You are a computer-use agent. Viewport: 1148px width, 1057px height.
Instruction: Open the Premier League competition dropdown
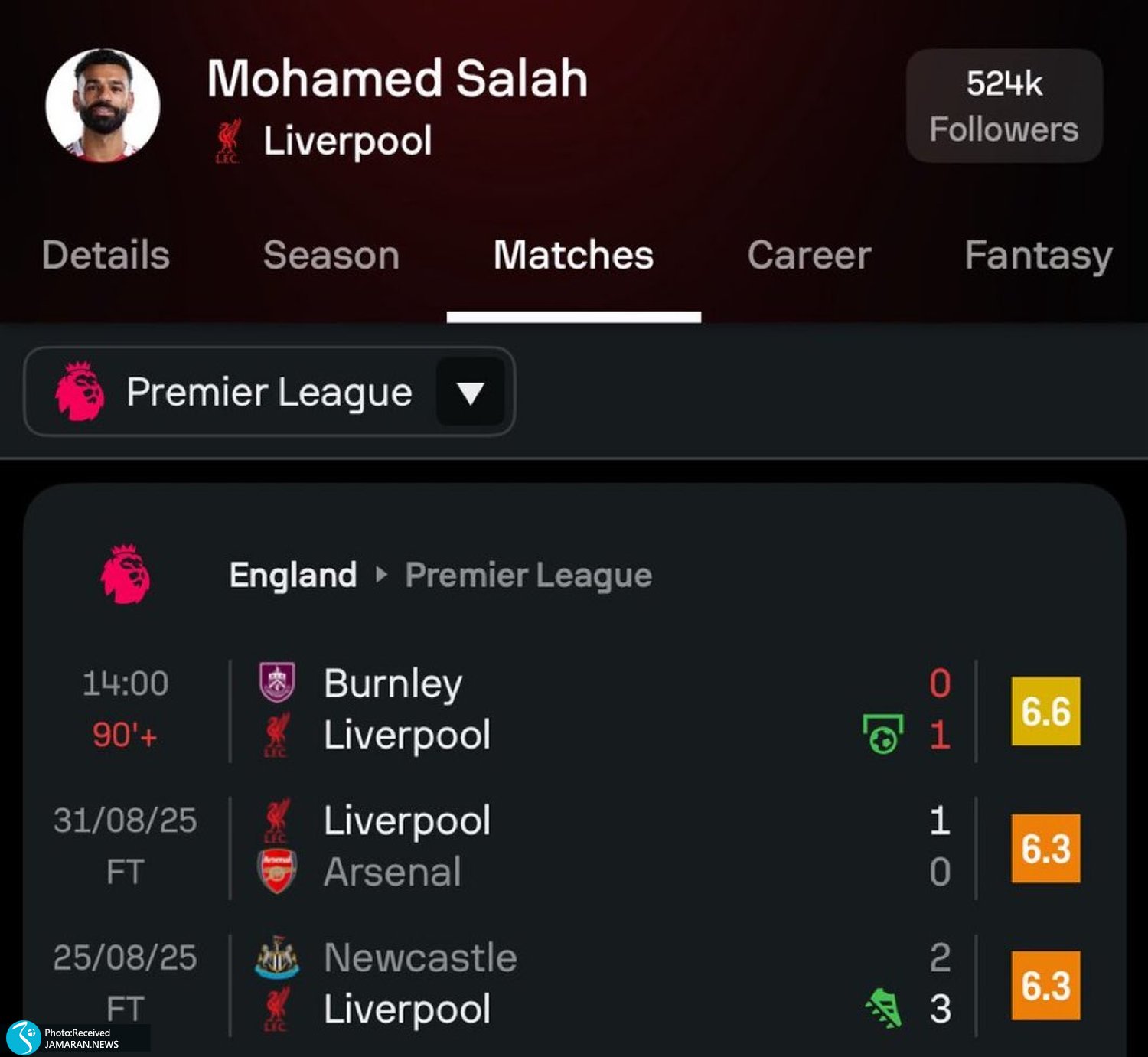pyautogui.click(x=269, y=392)
